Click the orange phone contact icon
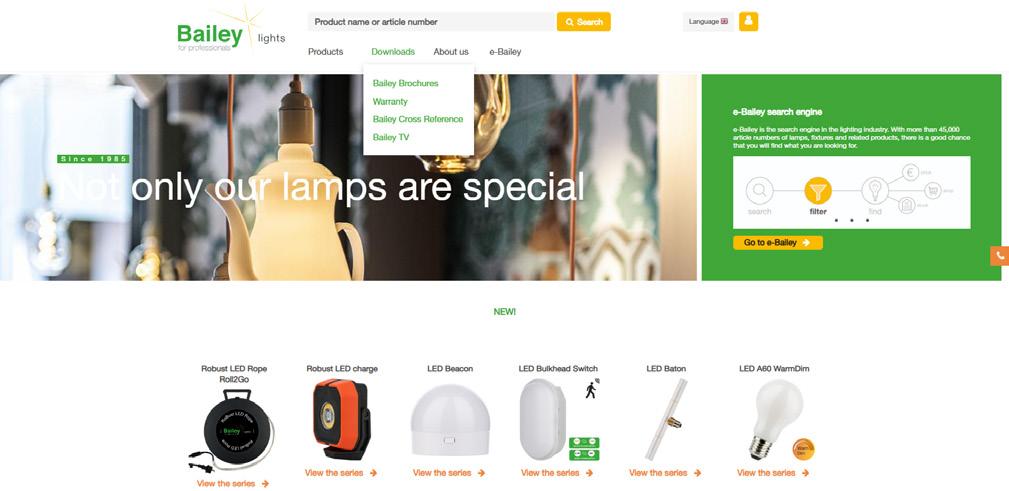The width and height of the screenshot is (1009, 491). 999,255
